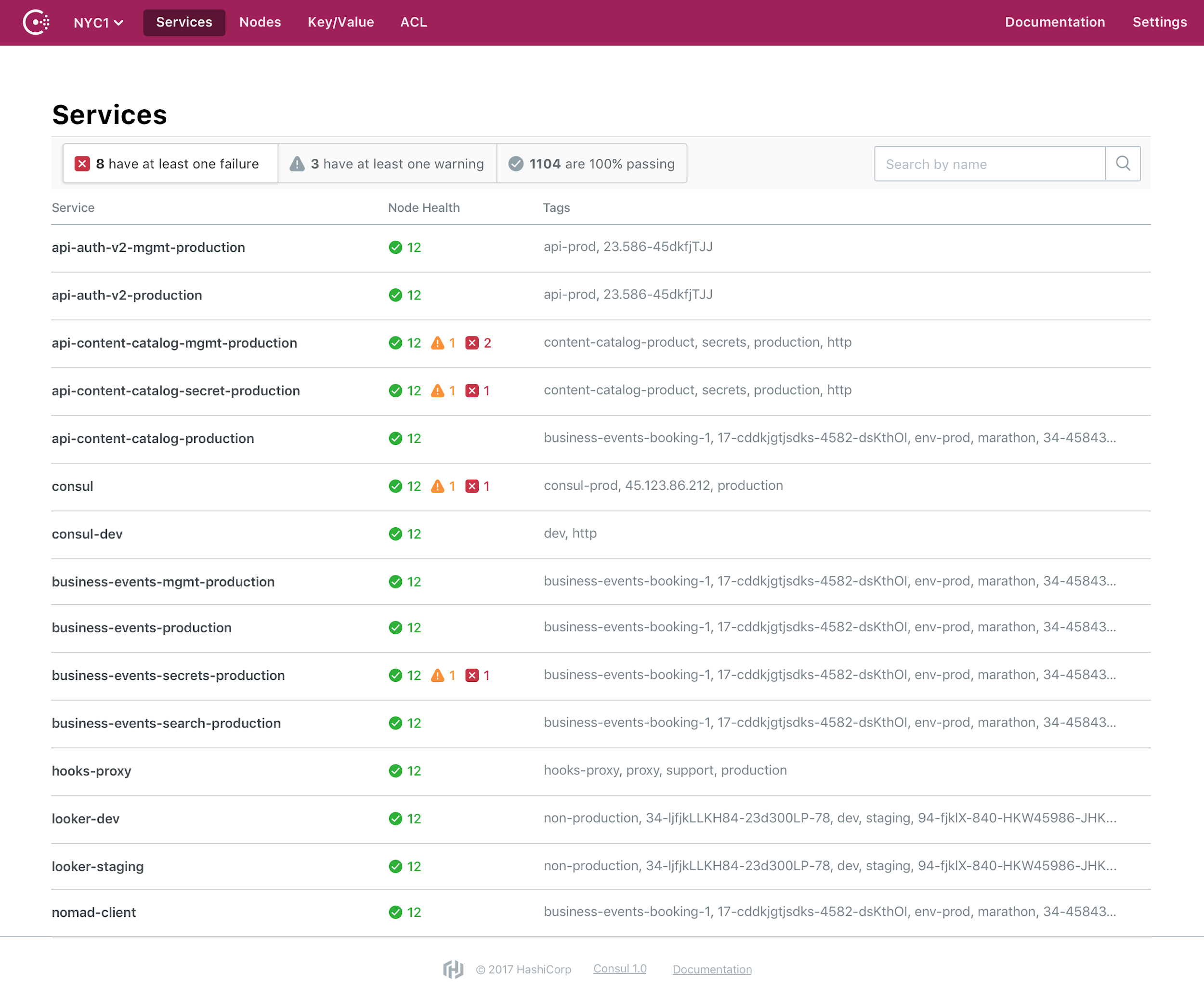
Task: Toggle the '1104 are 100% passing' filter
Action: (592, 163)
